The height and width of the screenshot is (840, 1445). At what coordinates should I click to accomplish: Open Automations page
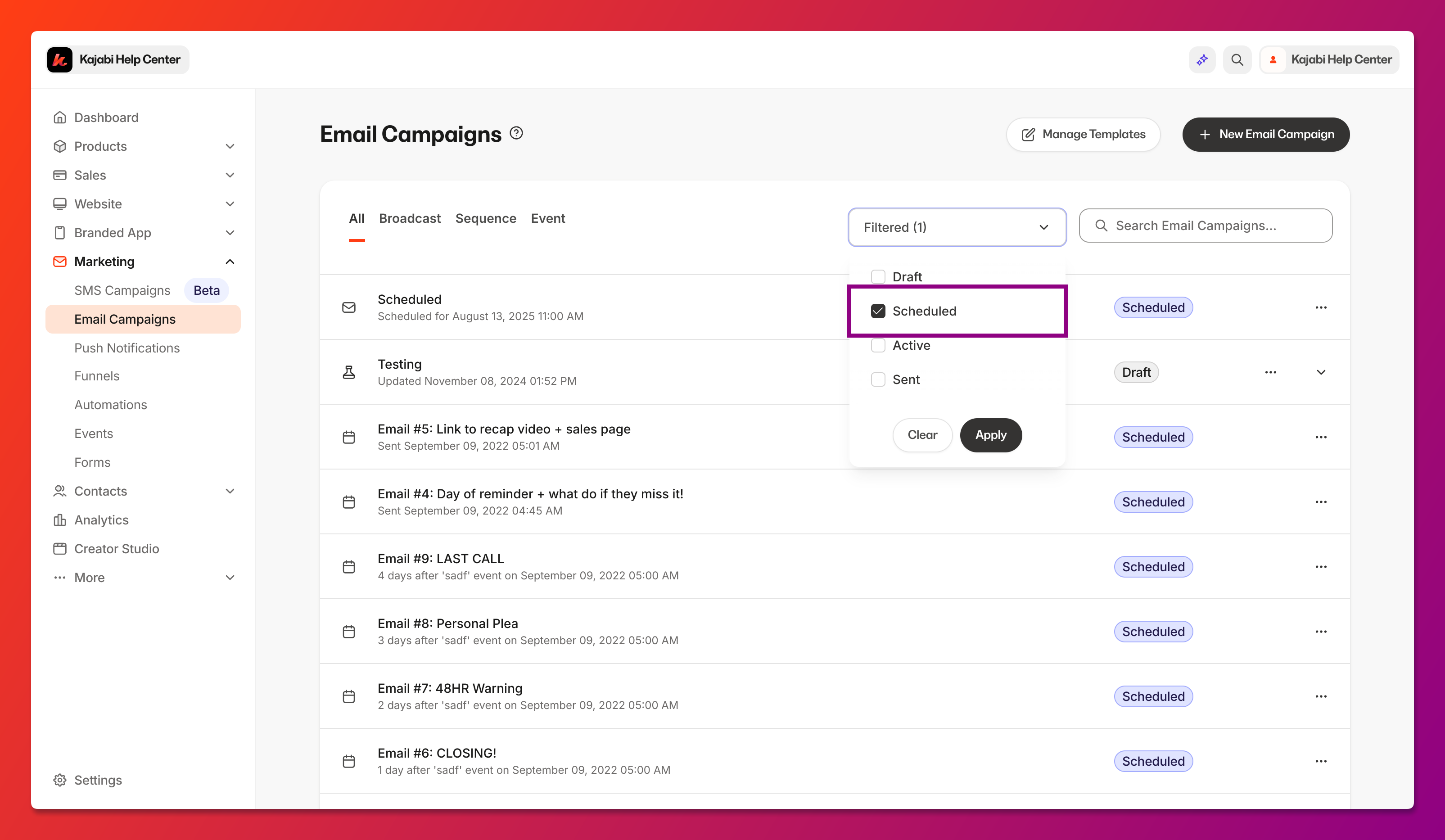(111, 405)
